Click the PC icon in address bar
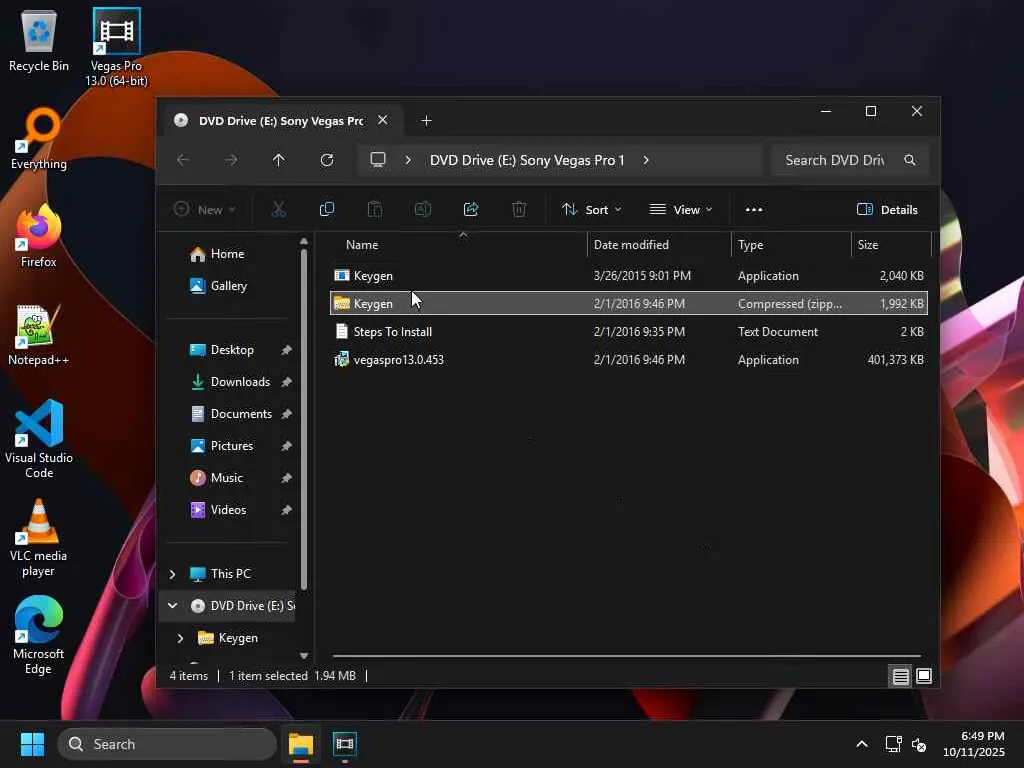This screenshot has height=768, width=1024. pos(378,160)
